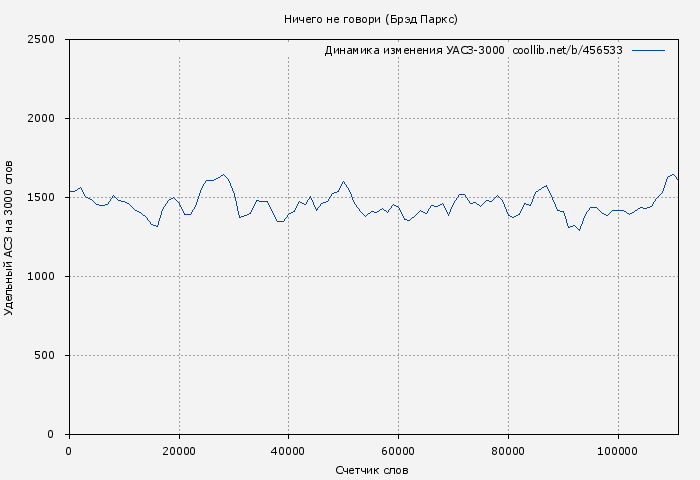Screen dimensions: 700x480
Task: Click the legend text "Динамика изменения УАСЗ-3000"
Action: pyautogui.click(x=414, y=50)
